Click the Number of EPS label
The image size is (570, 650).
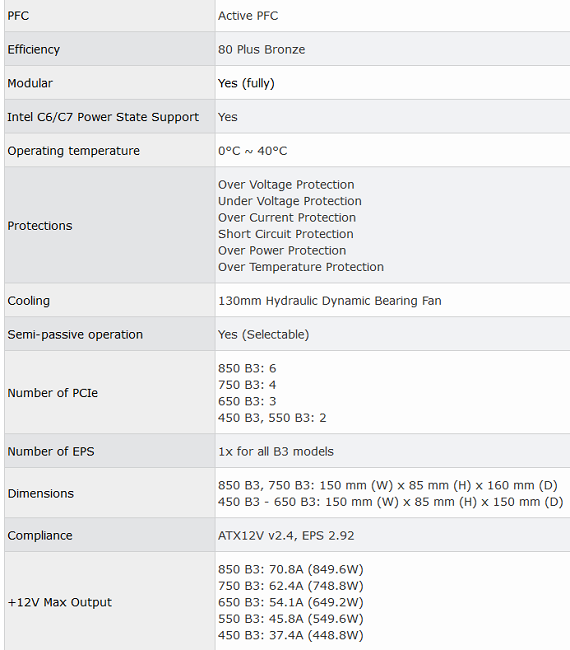pyautogui.click(x=51, y=451)
